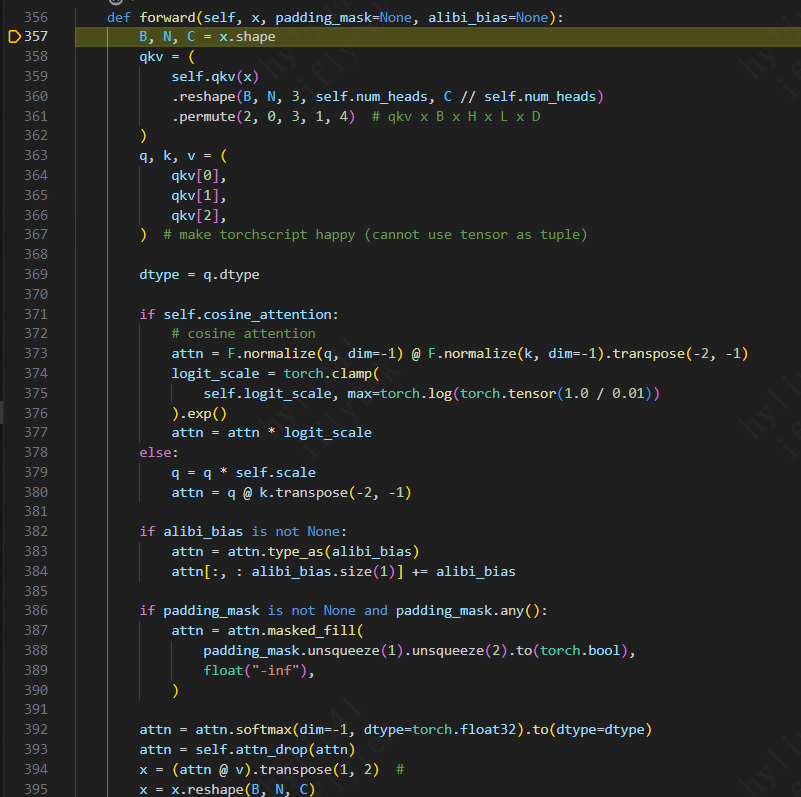Click 'attn.softmax' on line 392
The image size is (801, 797).
coord(243,730)
